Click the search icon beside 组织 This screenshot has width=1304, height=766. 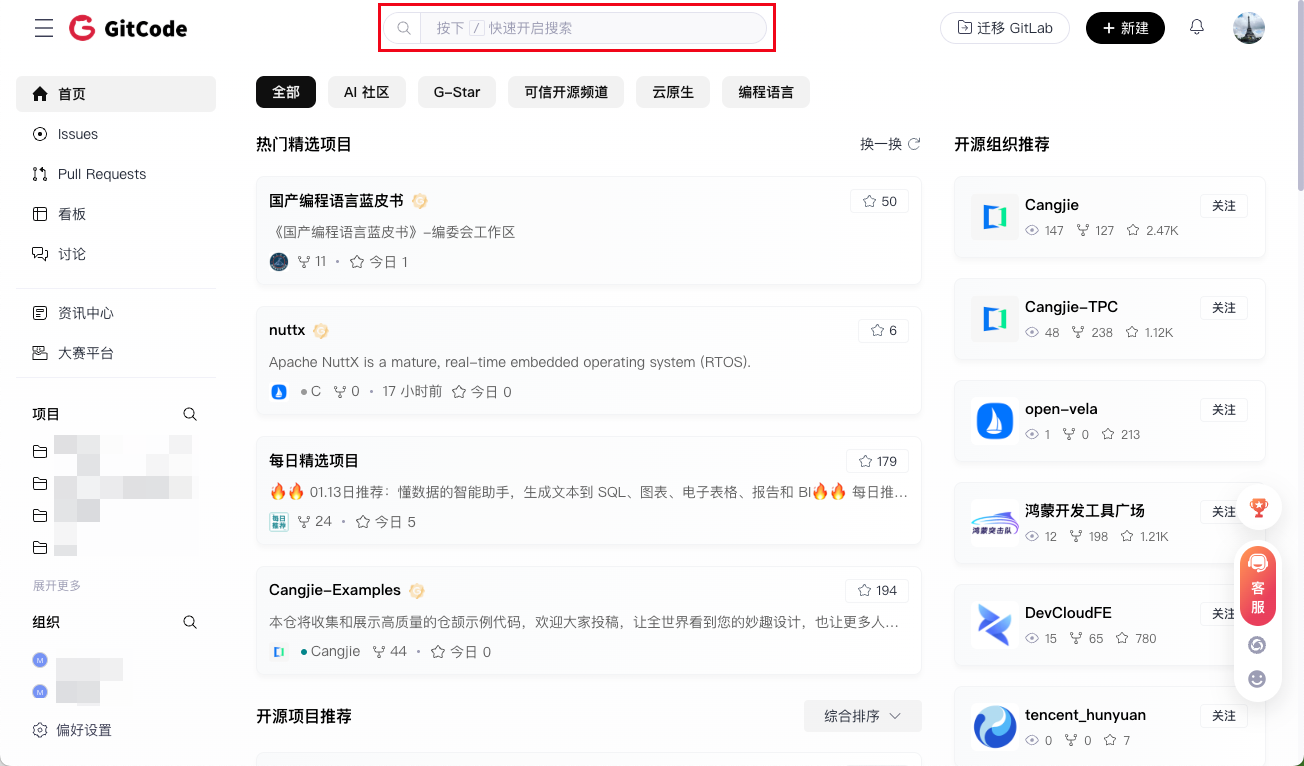click(190, 622)
